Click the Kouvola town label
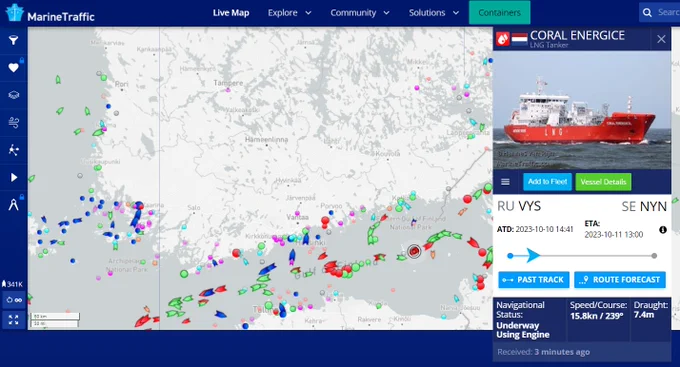The width and height of the screenshot is (680, 367). (387, 154)
